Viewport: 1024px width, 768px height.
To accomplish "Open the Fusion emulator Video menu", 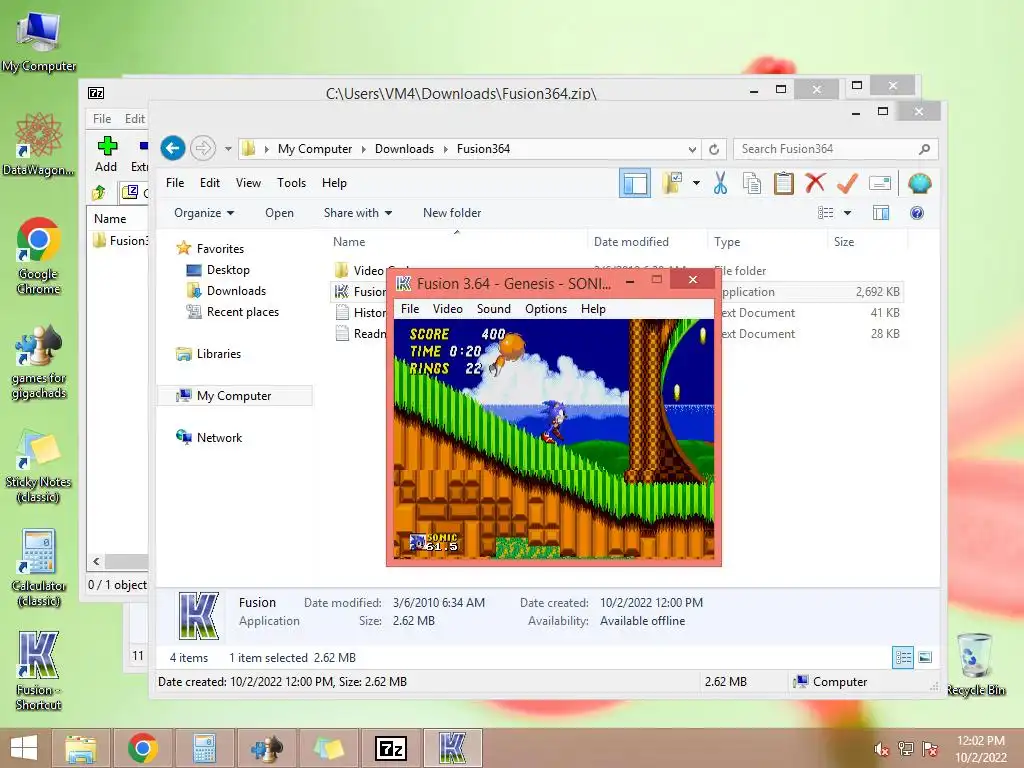I will [447, 309].
